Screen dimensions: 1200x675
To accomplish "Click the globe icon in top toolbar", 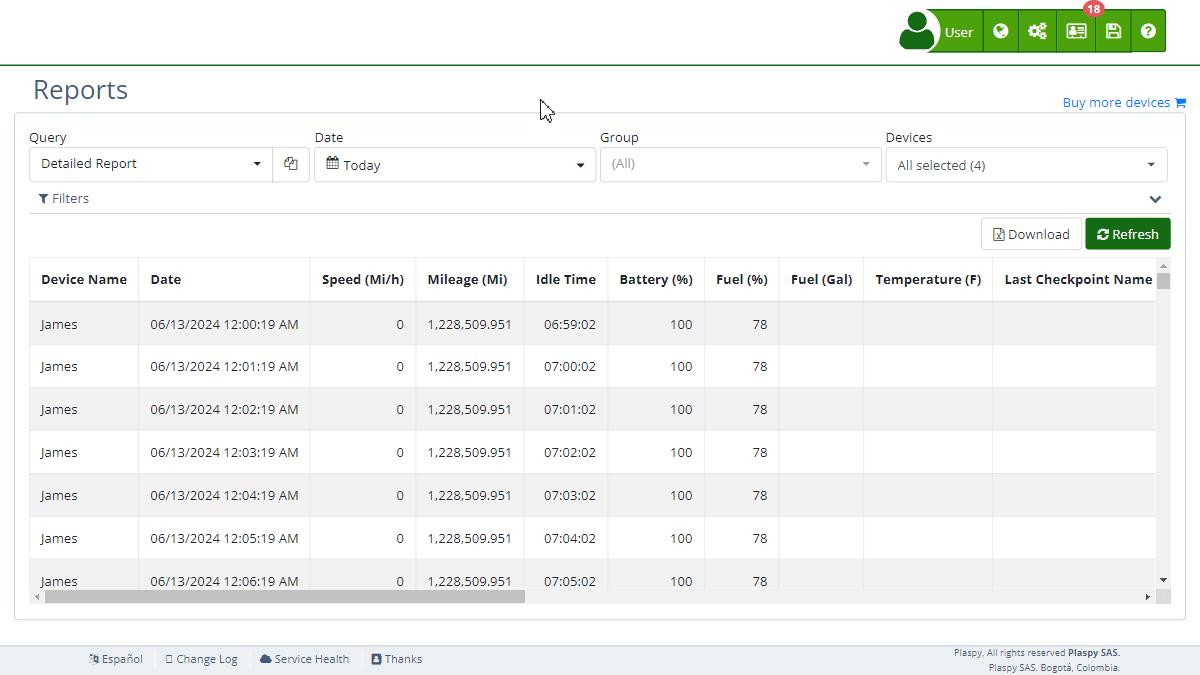I will pos(1000,32).
